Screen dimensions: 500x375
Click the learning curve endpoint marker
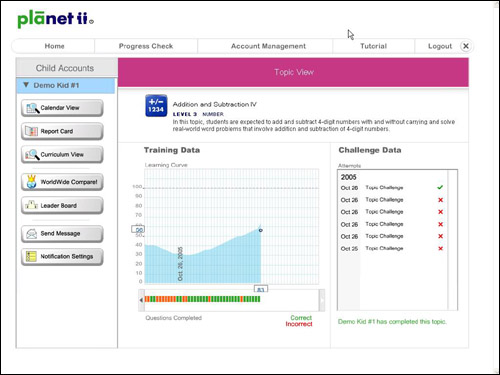[261, 230]
